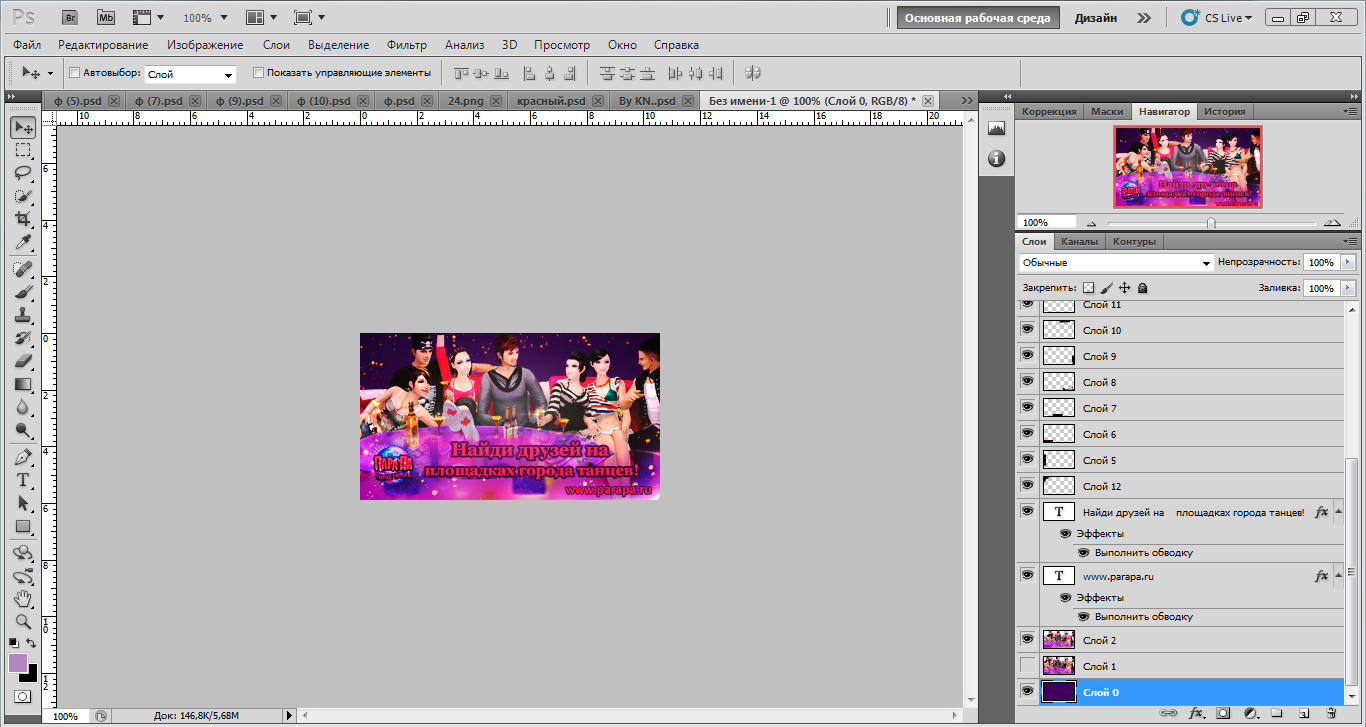Select the Lasso tool

pos(23,173)
